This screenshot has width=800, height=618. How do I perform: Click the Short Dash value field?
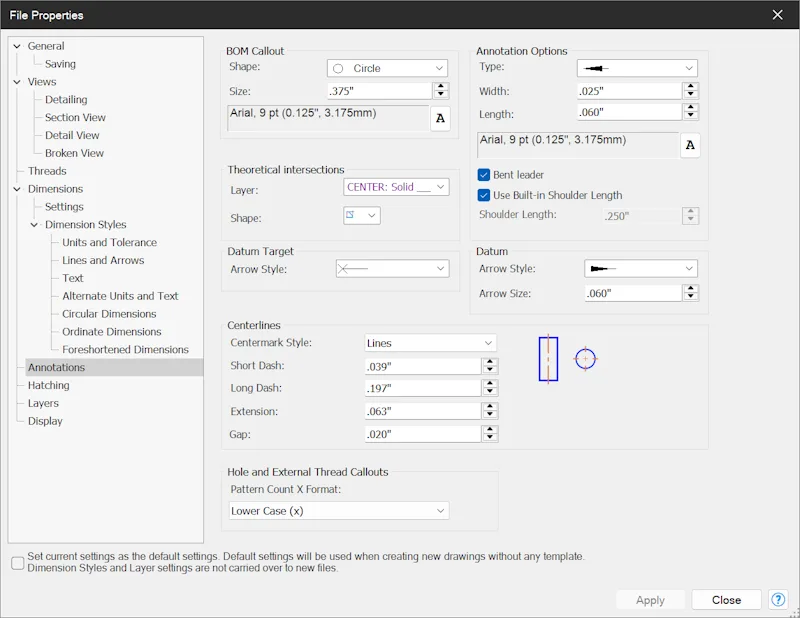pos(422,366)
